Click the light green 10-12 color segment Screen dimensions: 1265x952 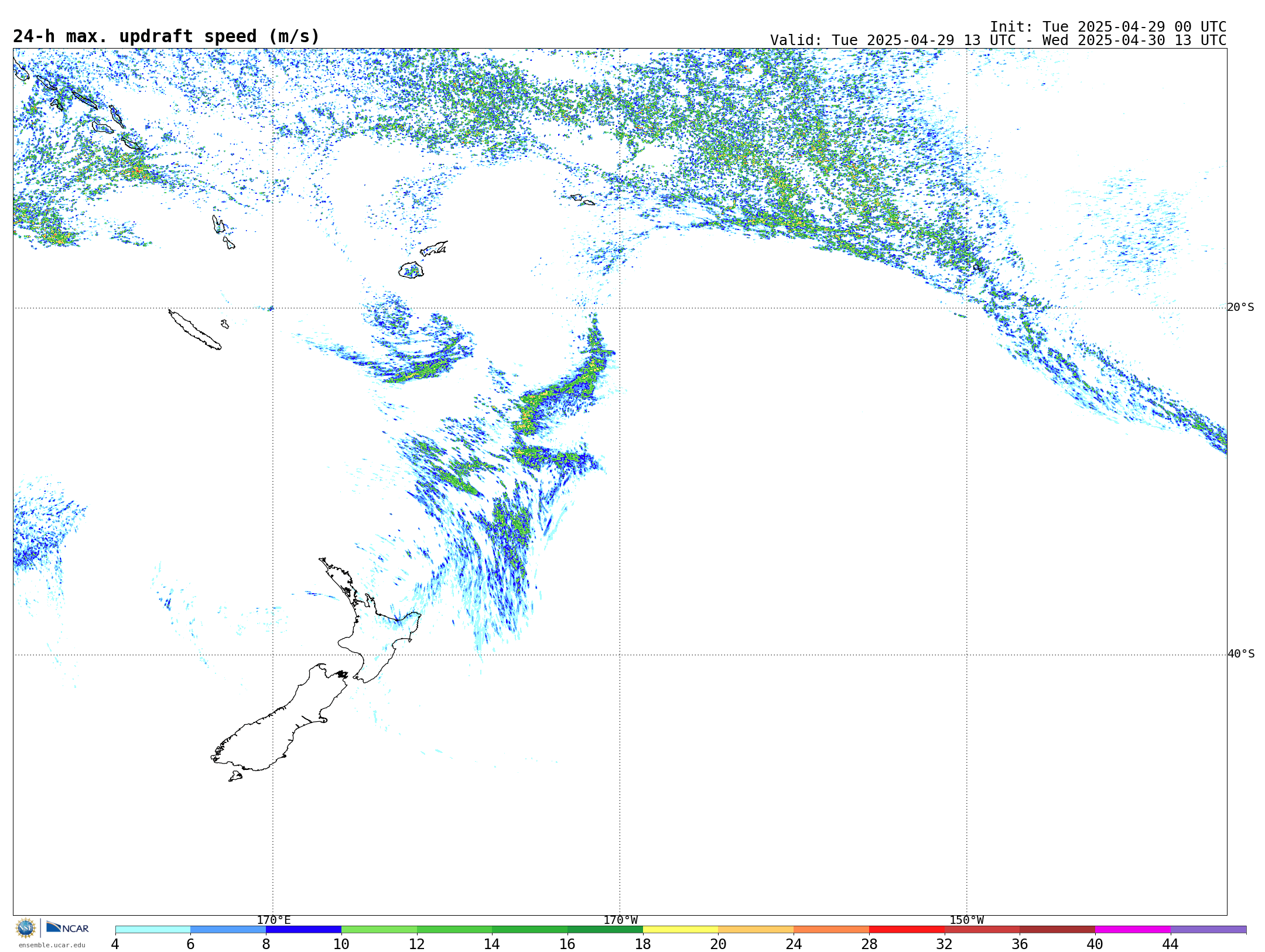[379, 929]
